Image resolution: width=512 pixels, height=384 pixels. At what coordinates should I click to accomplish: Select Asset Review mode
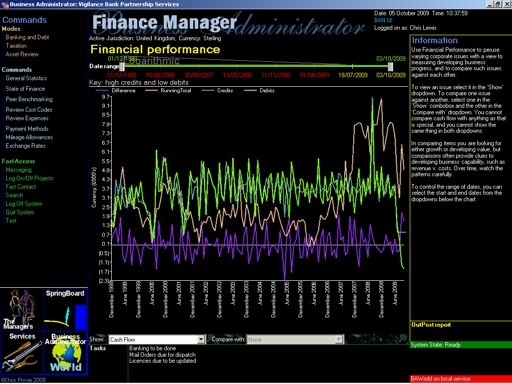tap(22, 54)
